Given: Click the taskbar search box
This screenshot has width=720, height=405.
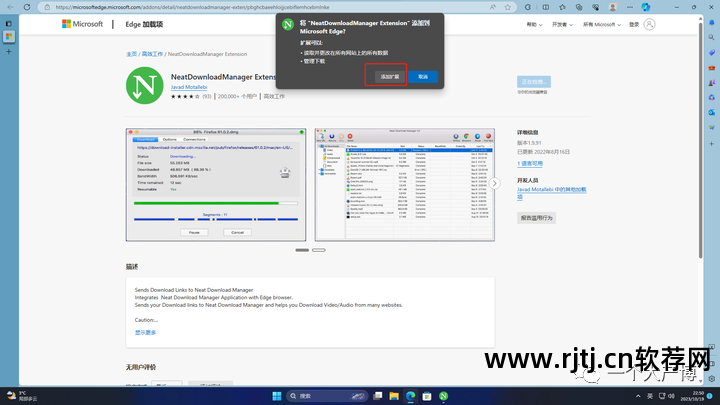Looking at the screenshot, I should coord(326,396).
